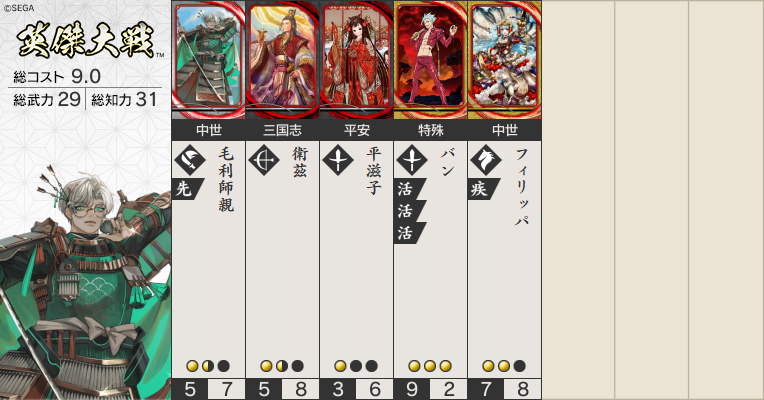Viewport: 764px width, 400px height.
Task: Click the cavalry horse icon beside フィリッパ
Action: (x=486, y=159)
